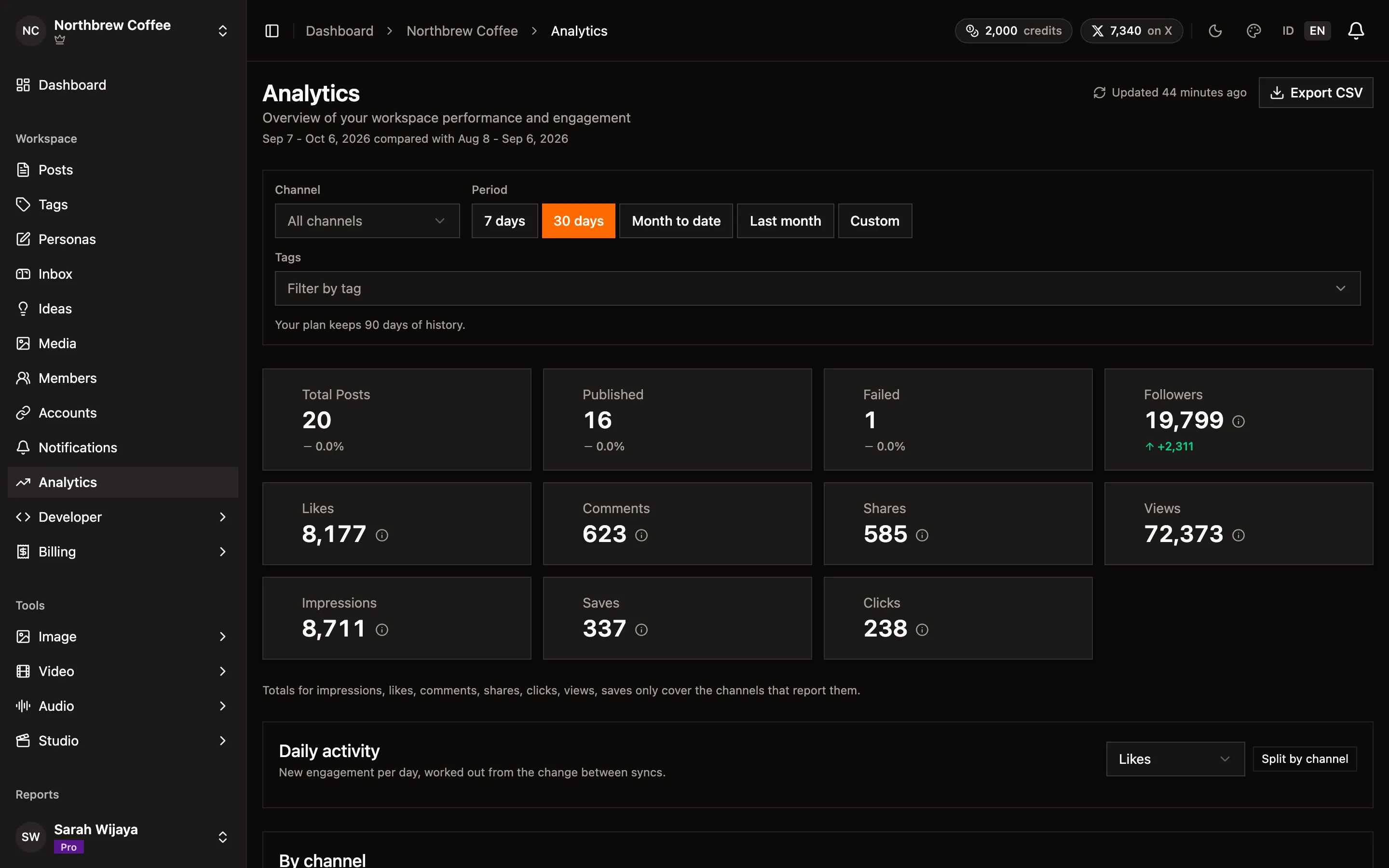Click the info icon beside Followers 19,799
The height and width of the screenshot is (868, 1389).
pos(1239,421)
